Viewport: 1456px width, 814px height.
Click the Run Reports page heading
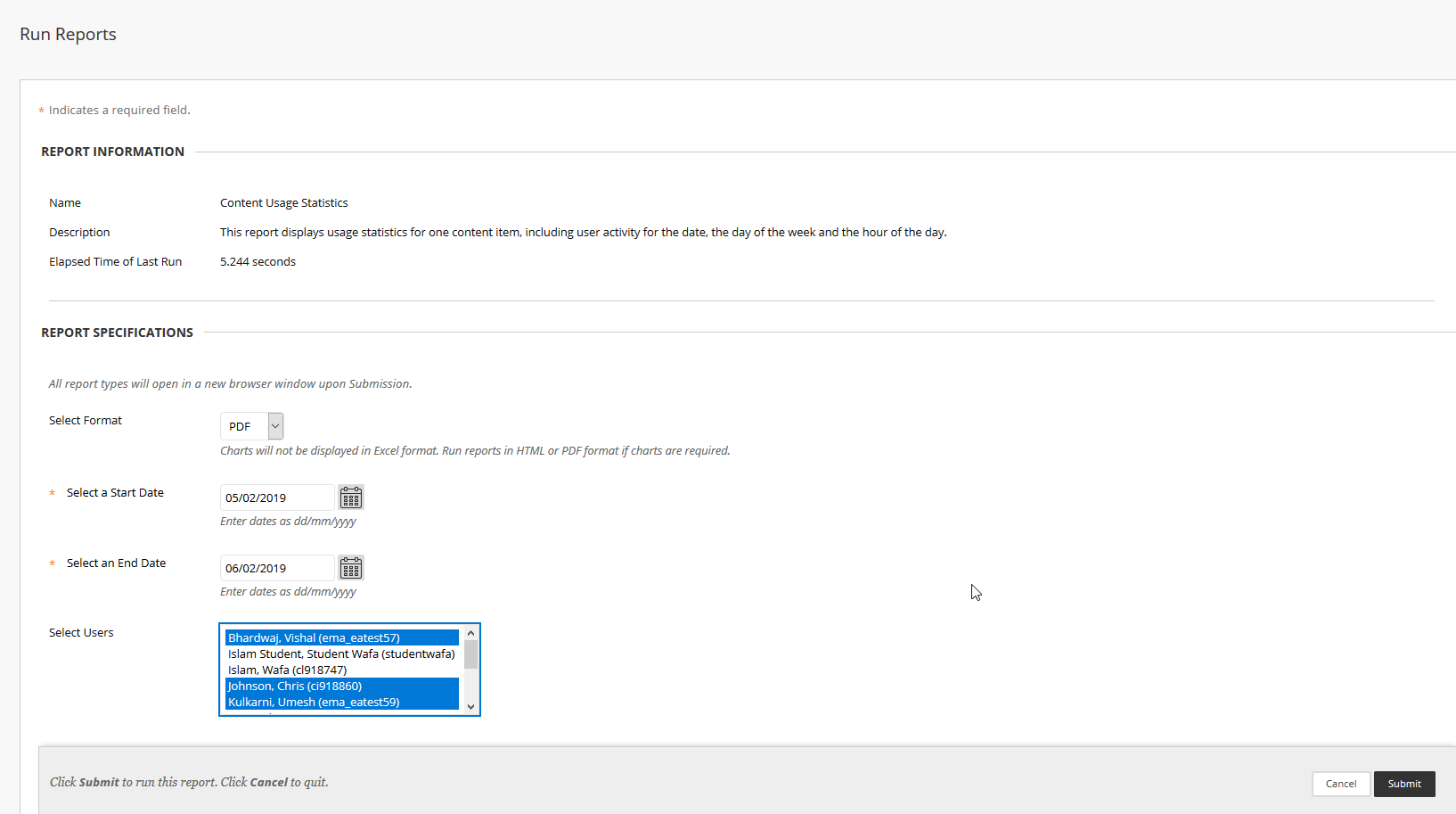[68, 34]
